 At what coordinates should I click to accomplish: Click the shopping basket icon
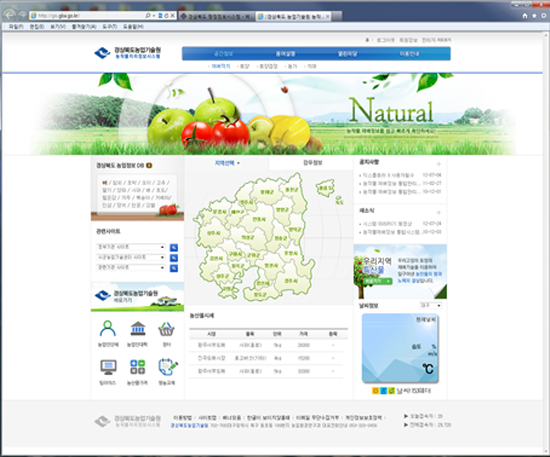166,329
